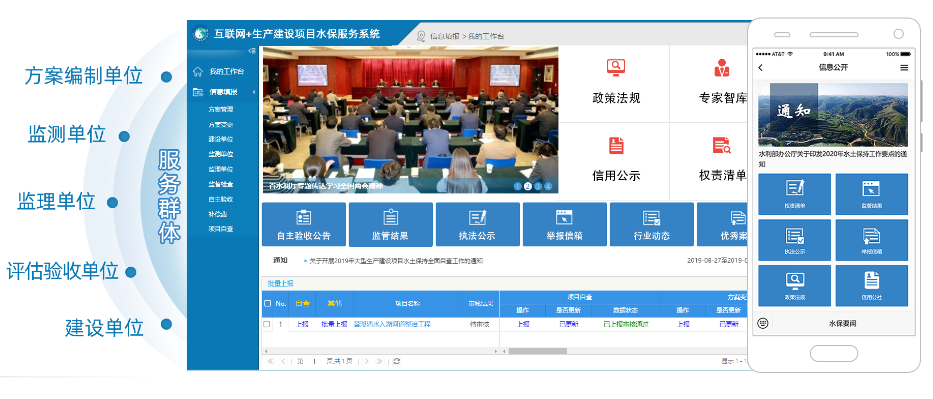This screenshot has width=933, height=399.
Task: Open 执法公示 tile
Action: click(x=477, y=224)
